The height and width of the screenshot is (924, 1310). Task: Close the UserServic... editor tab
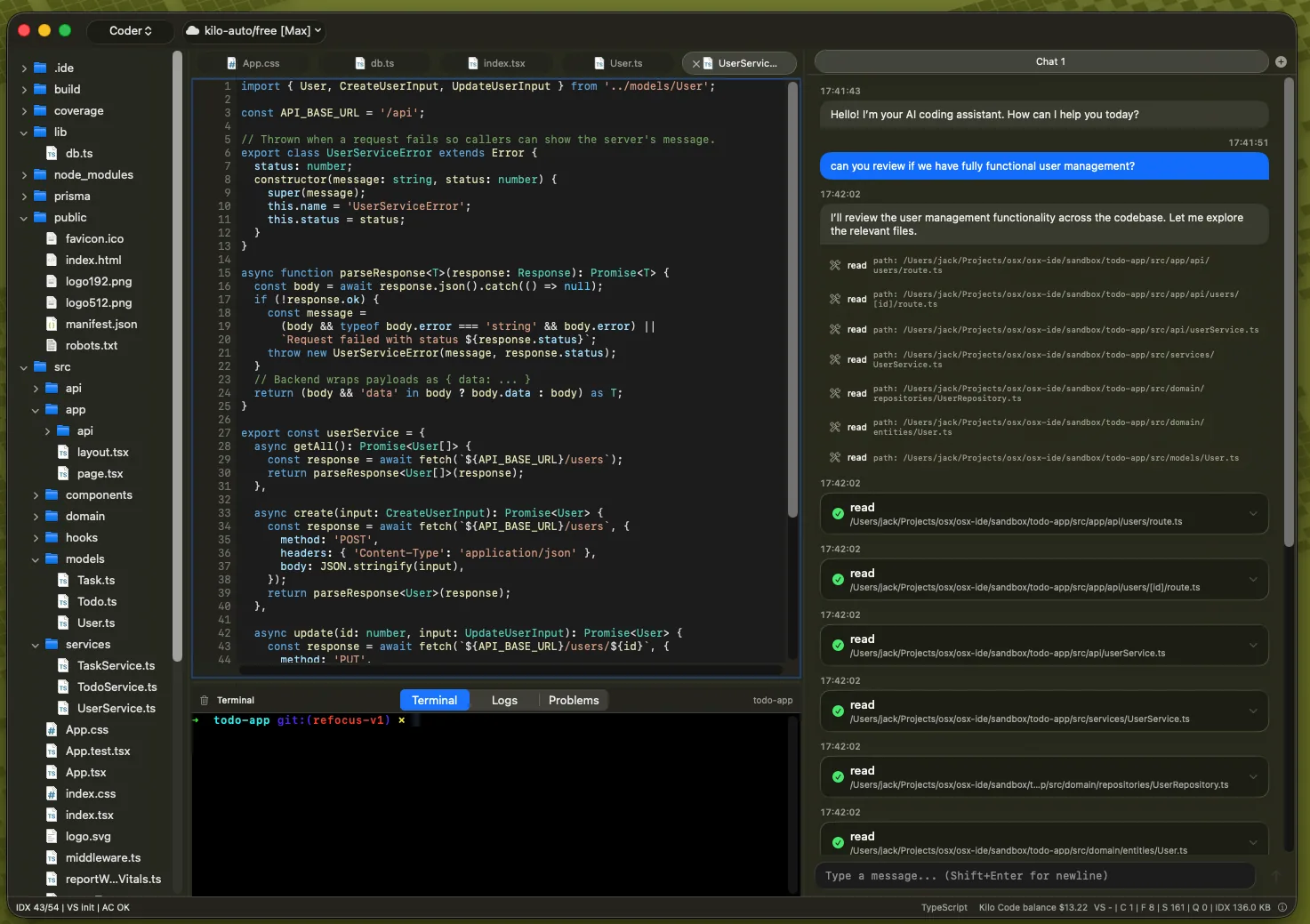(x=695, y=64)
